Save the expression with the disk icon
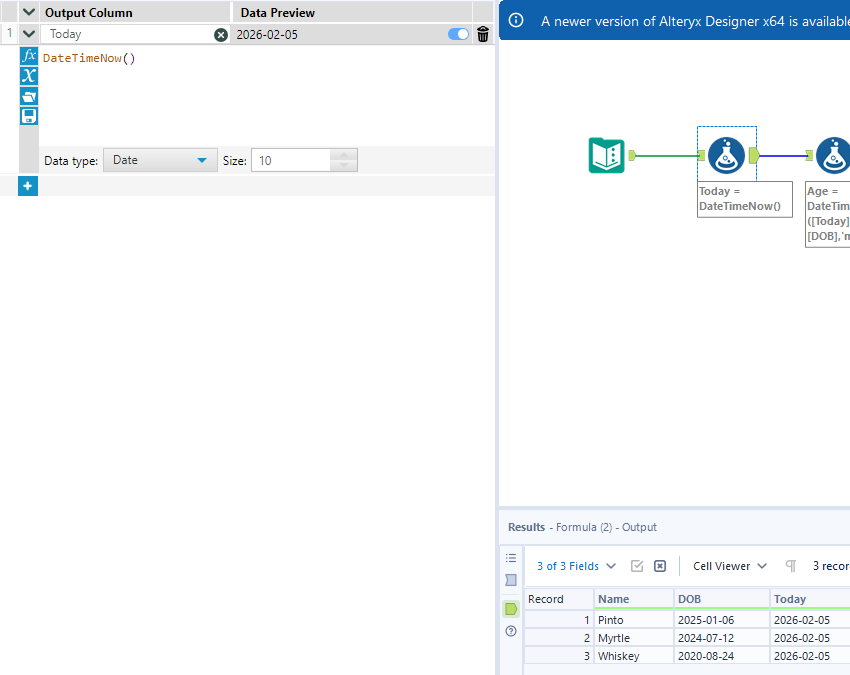 (x=29, y=116)
